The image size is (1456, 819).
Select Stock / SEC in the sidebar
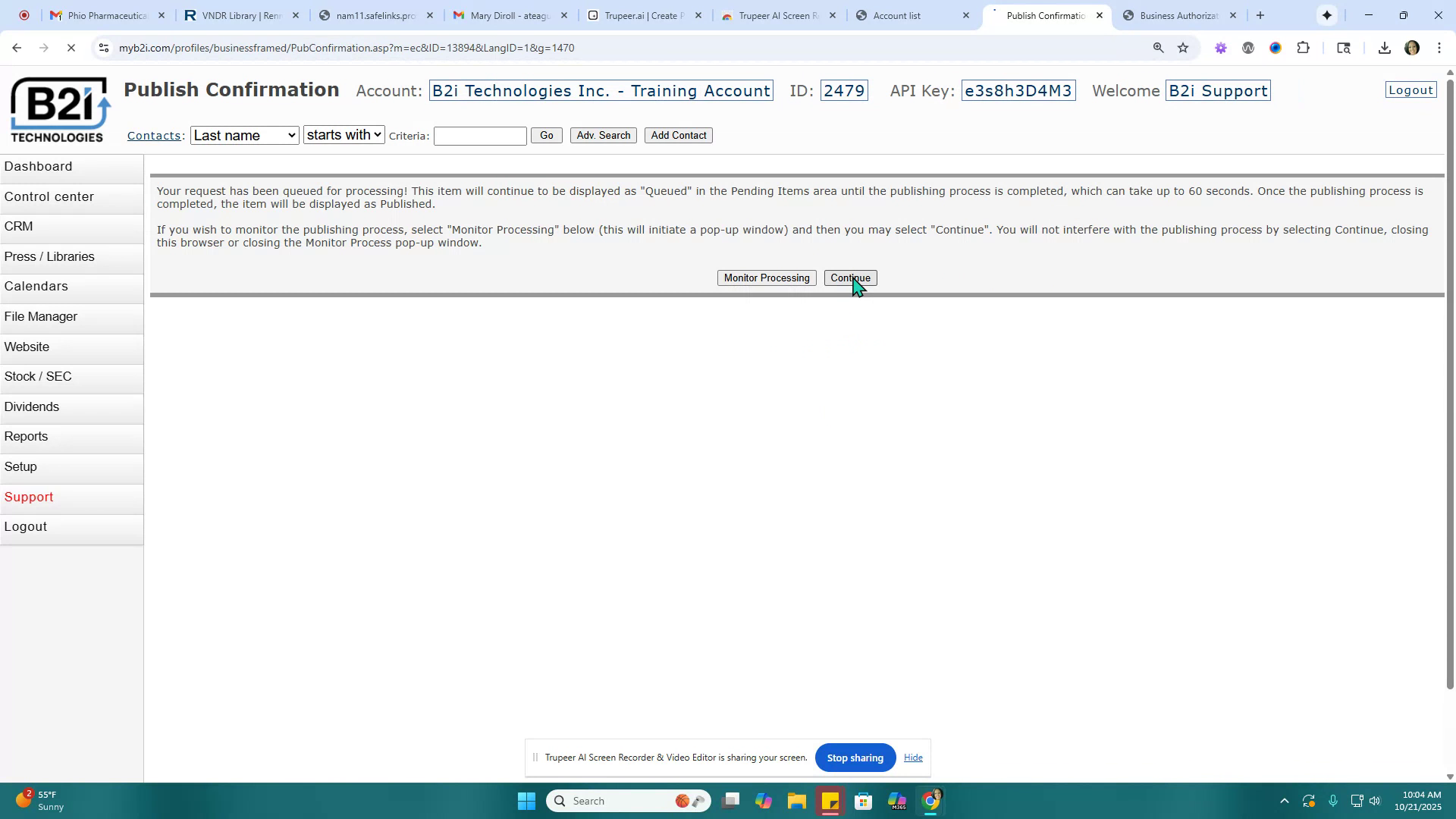[x=38, y=376]
